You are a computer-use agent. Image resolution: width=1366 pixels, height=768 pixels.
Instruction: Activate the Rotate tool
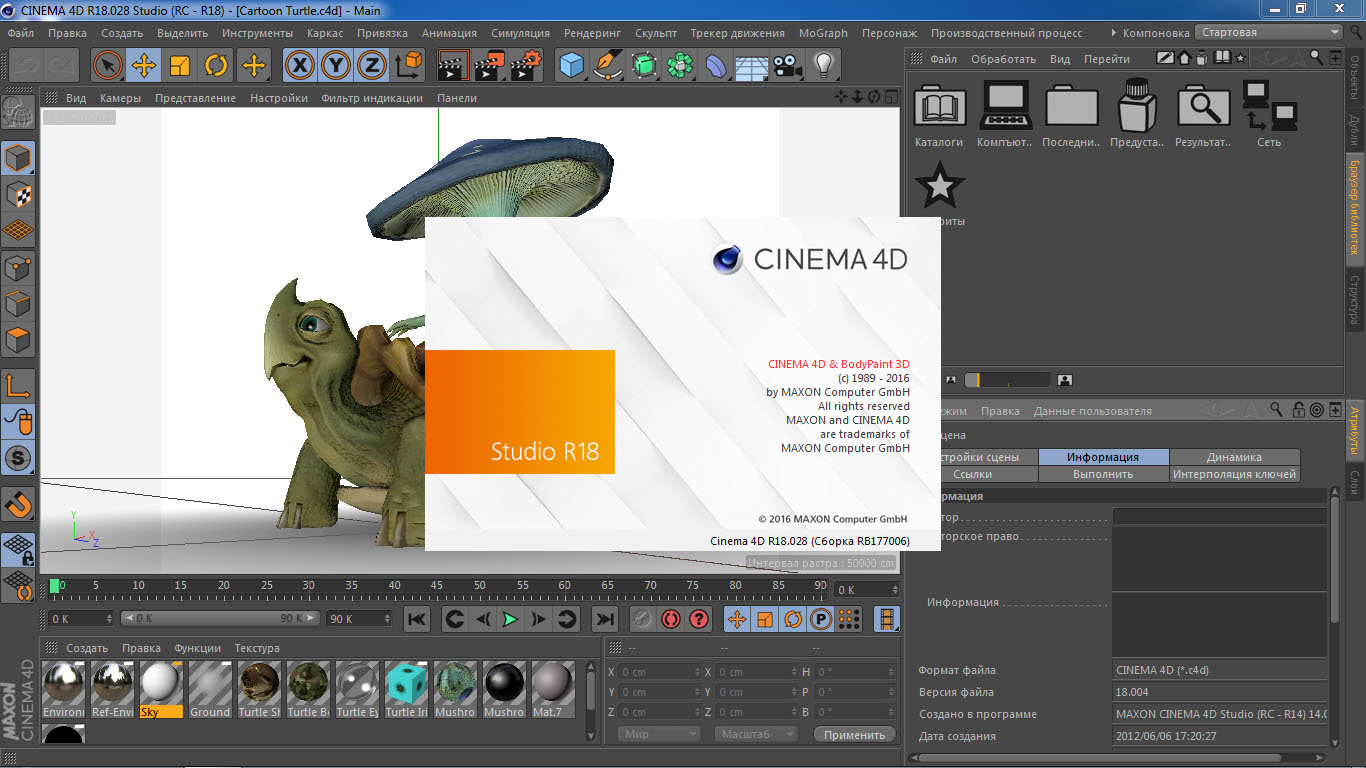point(216,66)
